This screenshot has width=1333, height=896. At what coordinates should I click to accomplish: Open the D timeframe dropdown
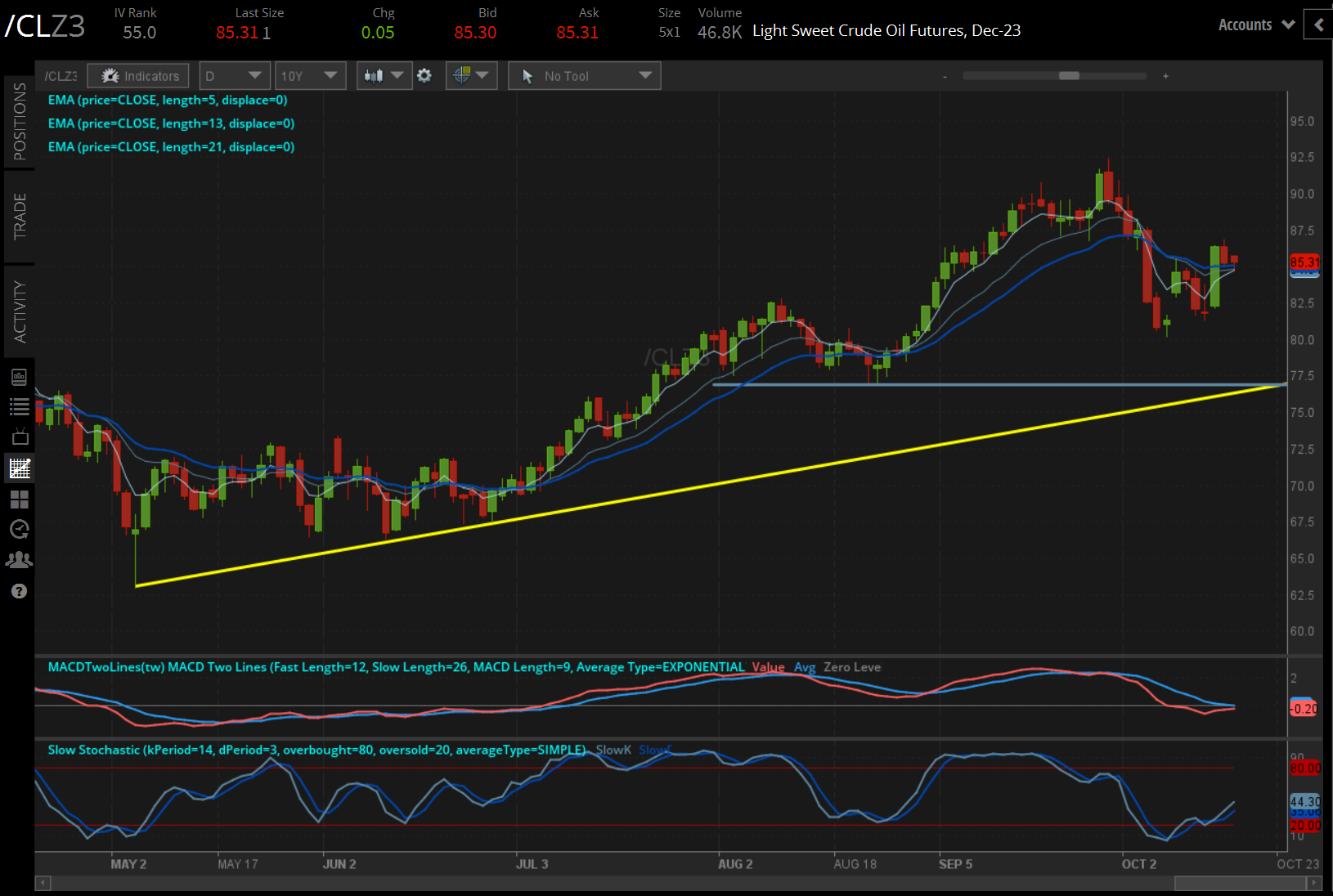pos(235,75)
